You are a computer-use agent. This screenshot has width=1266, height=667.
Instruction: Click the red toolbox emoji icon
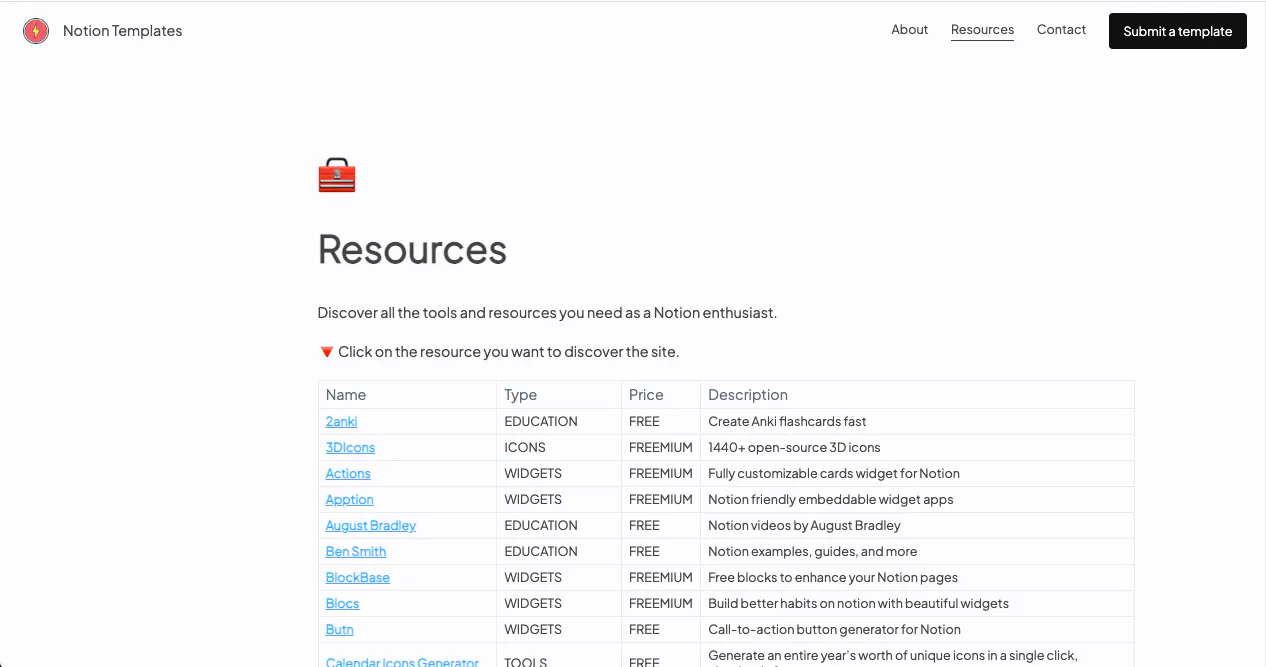tap(337, 175)
